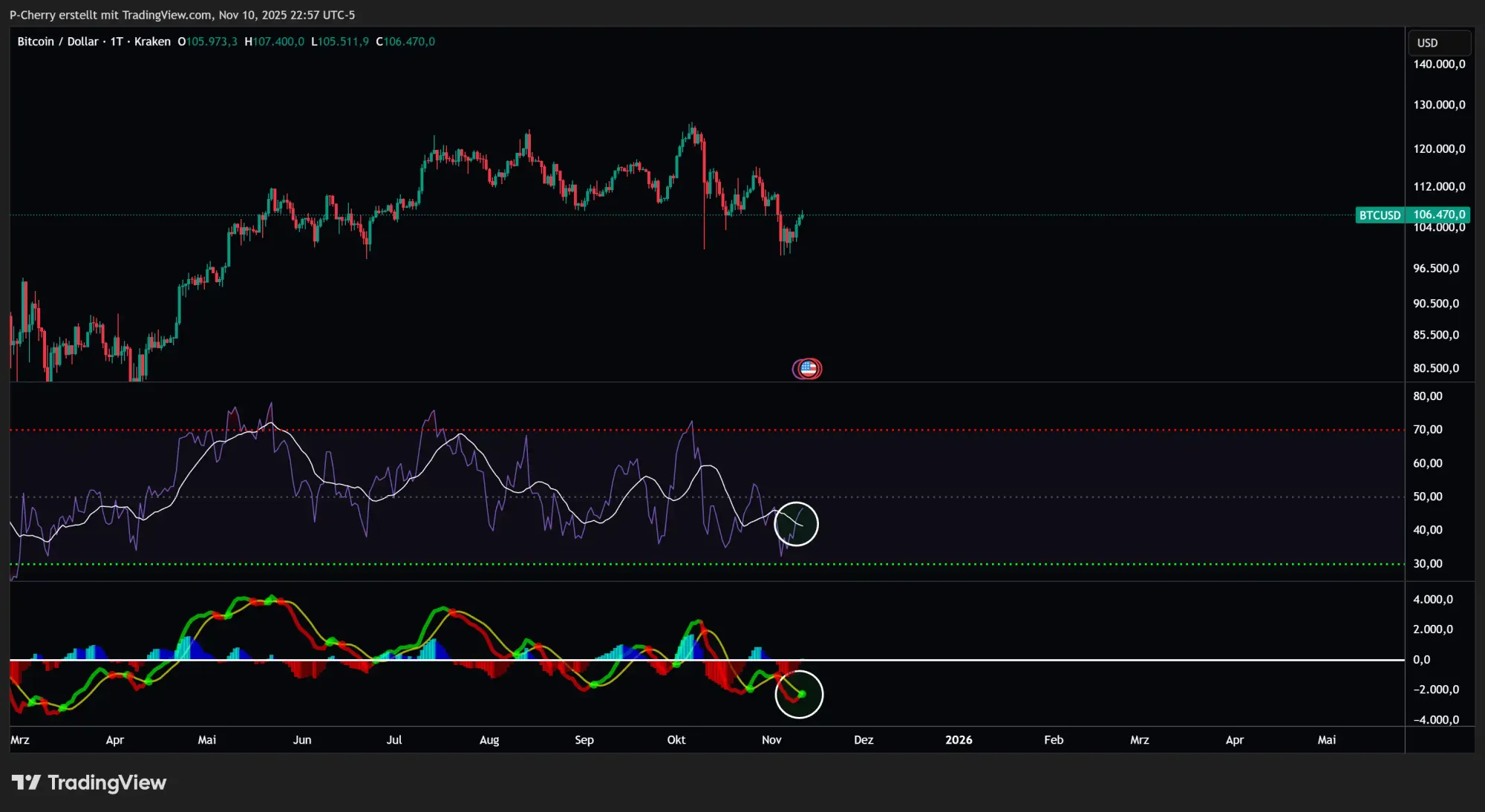The width and height of the screenshot is (1485, 812).
Task: Click the US flag economic events icon
Action: 808,368
